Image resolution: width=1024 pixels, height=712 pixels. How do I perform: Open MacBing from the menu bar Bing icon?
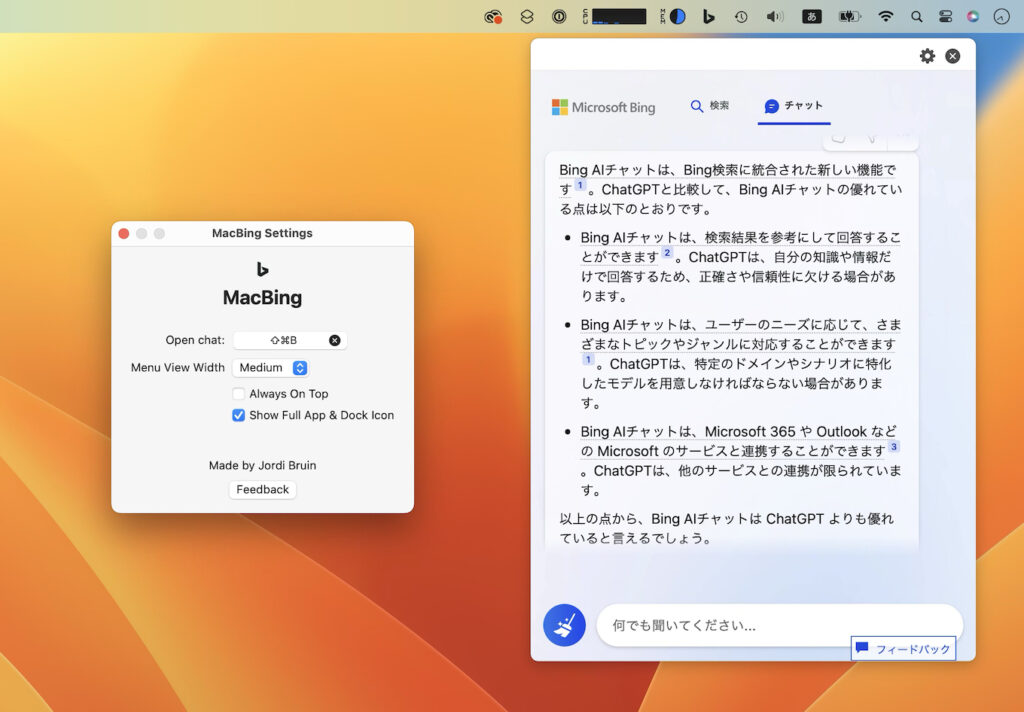click(x=707, y=16)
